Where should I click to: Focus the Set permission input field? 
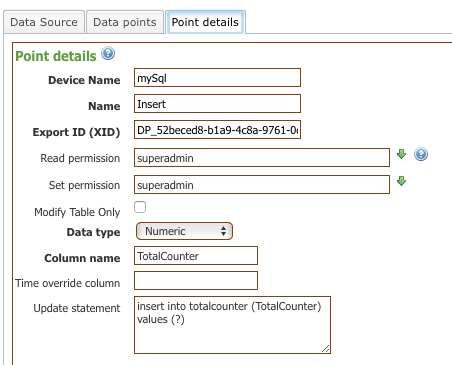pyautogui.click(x=262, y=185)
